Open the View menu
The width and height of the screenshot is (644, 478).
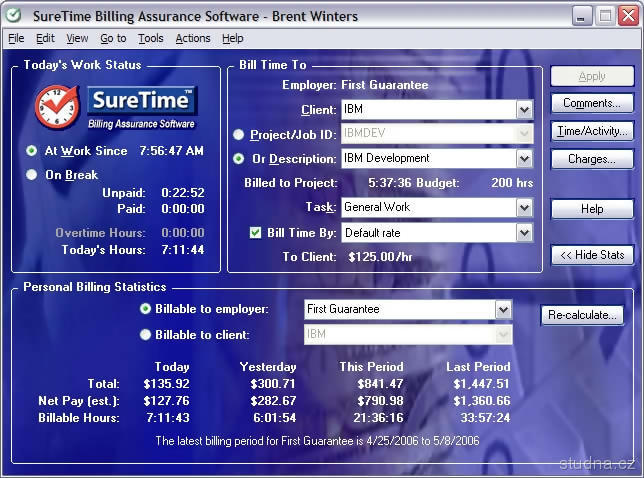pos(77,38)
